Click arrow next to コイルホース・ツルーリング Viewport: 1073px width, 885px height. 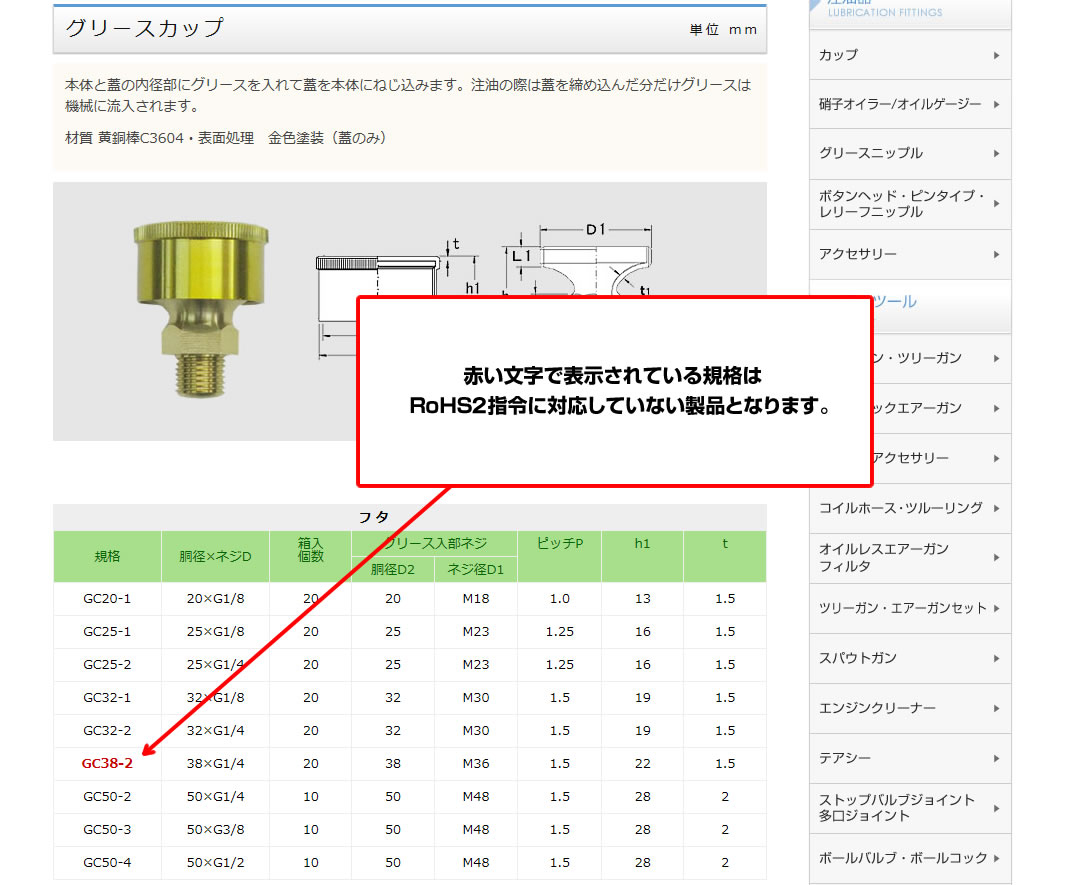(996, 509)
